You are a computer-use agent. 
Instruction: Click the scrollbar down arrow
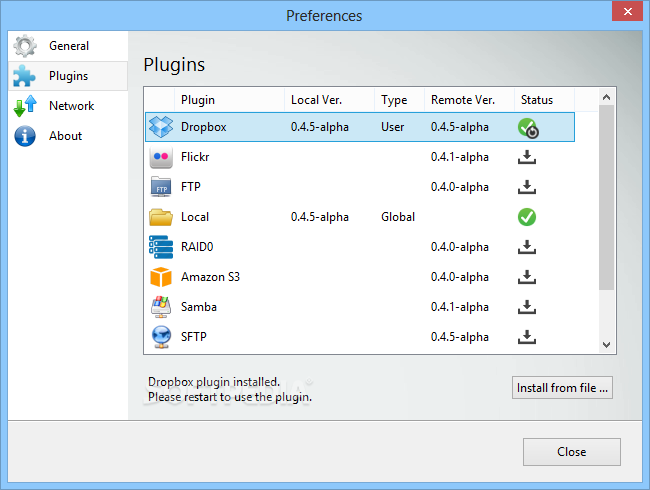(606, 344)
